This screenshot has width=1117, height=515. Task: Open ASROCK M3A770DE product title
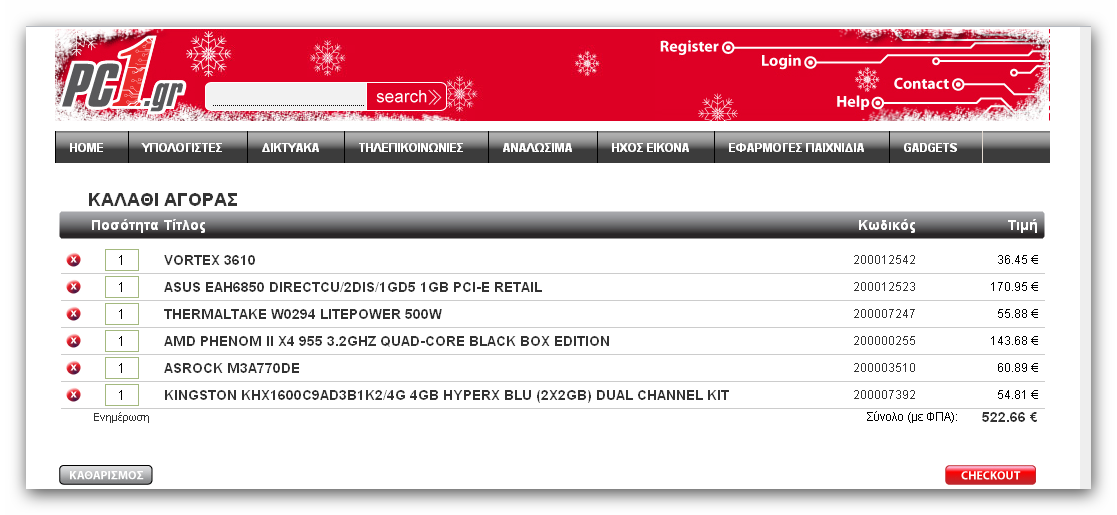[232, 368]
